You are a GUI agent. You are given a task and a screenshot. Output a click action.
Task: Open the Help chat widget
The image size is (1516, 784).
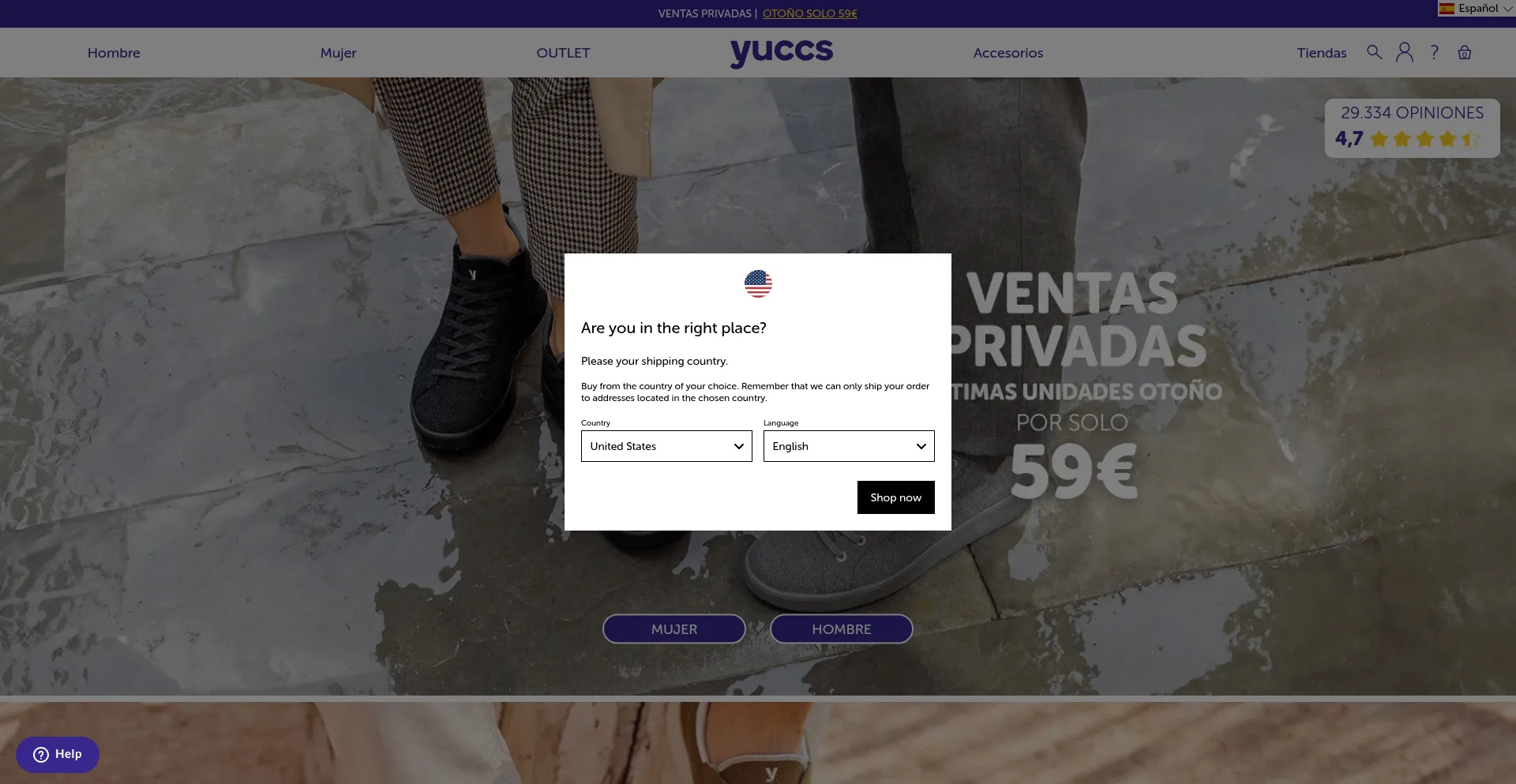click(x=58, y=754)
